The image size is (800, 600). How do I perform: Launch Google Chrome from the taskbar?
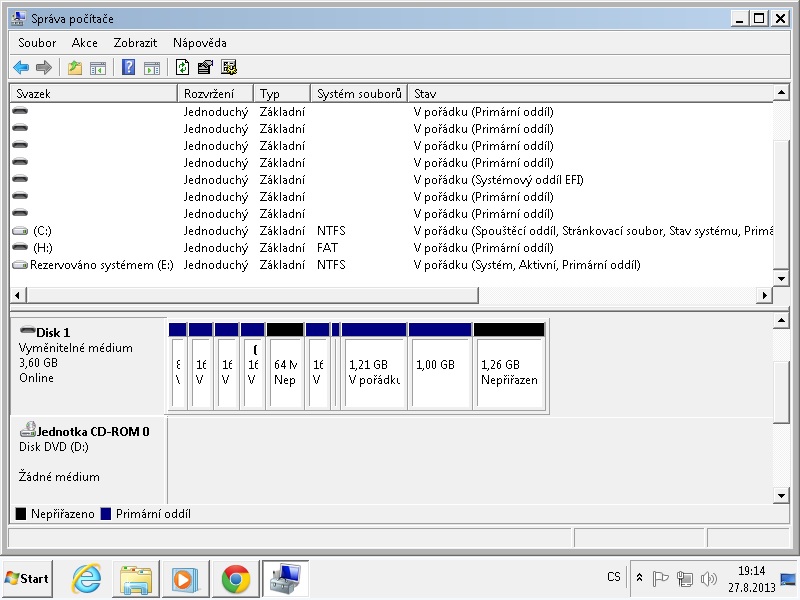(236, 578)
